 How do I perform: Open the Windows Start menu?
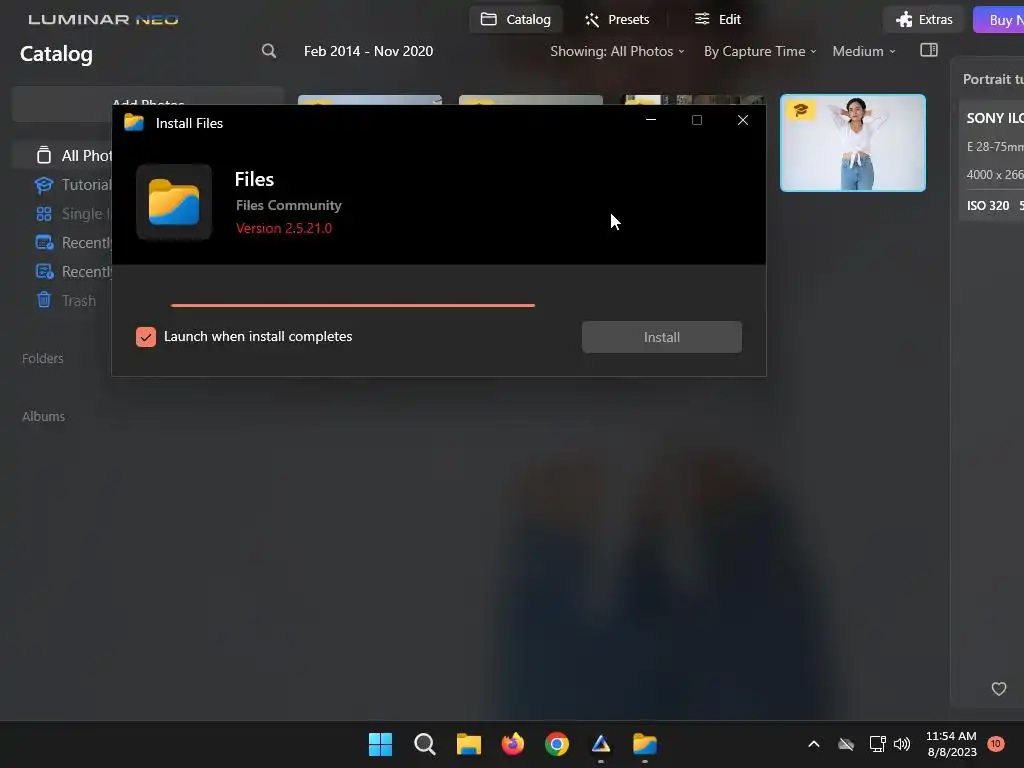(x=380, y=744)
